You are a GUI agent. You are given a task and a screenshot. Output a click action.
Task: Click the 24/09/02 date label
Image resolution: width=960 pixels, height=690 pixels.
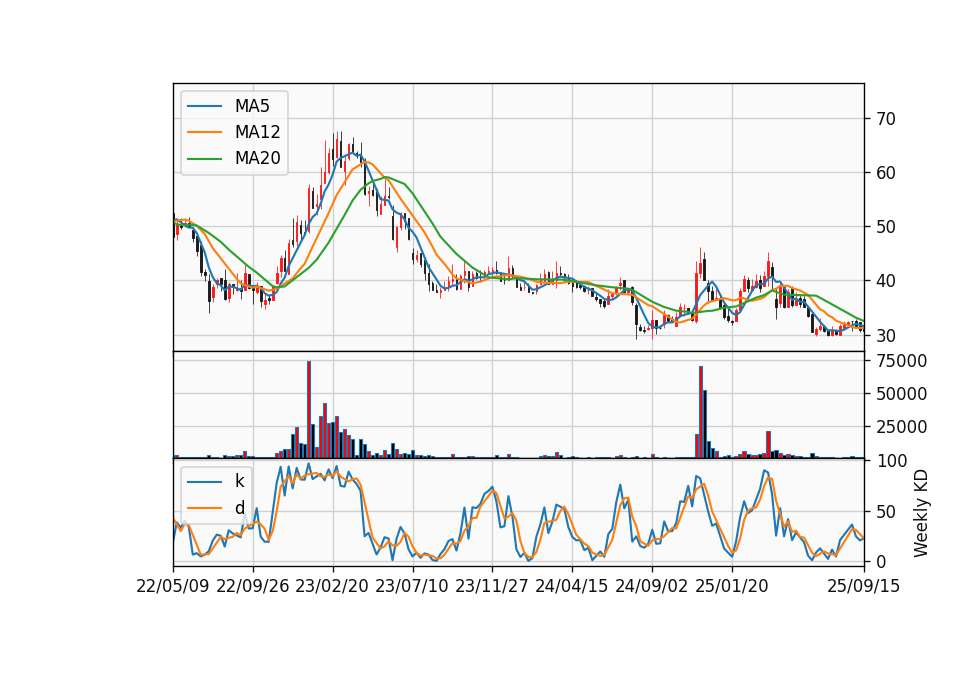651,586
